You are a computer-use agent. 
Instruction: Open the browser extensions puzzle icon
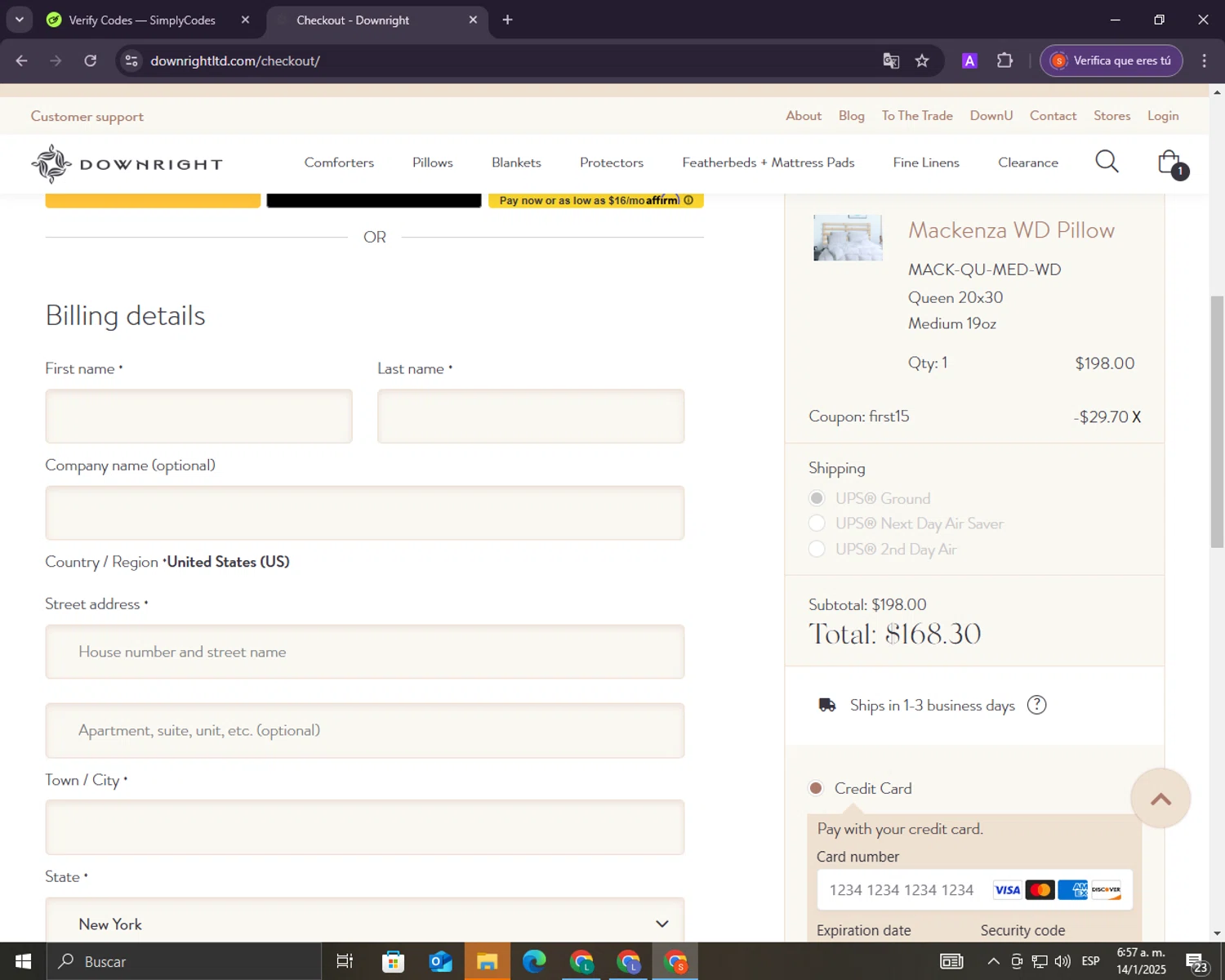[1004, 60]
